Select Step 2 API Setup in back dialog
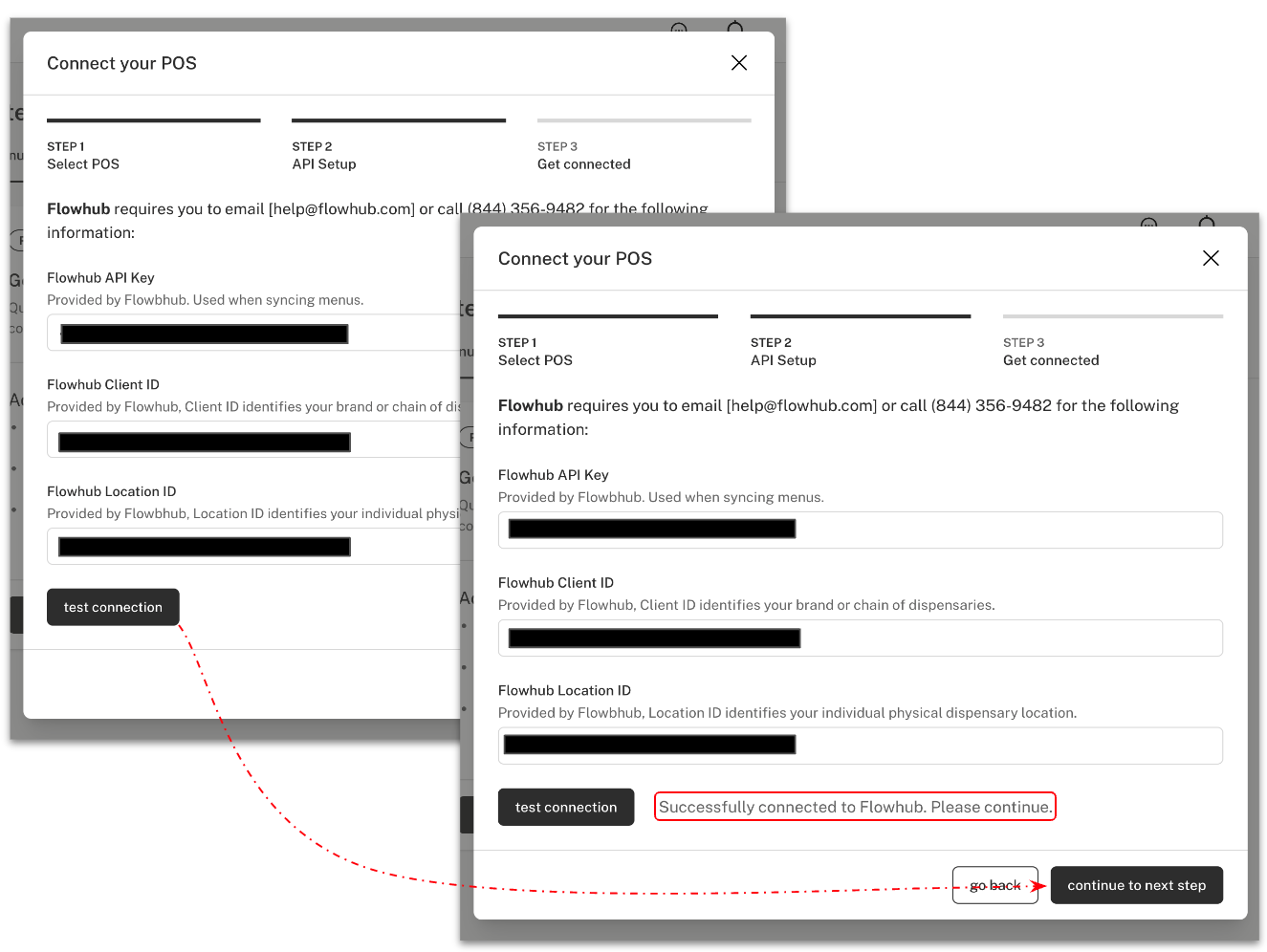Image resolution: width=1267 pixels, height=952 pixels. coord(399,146)
